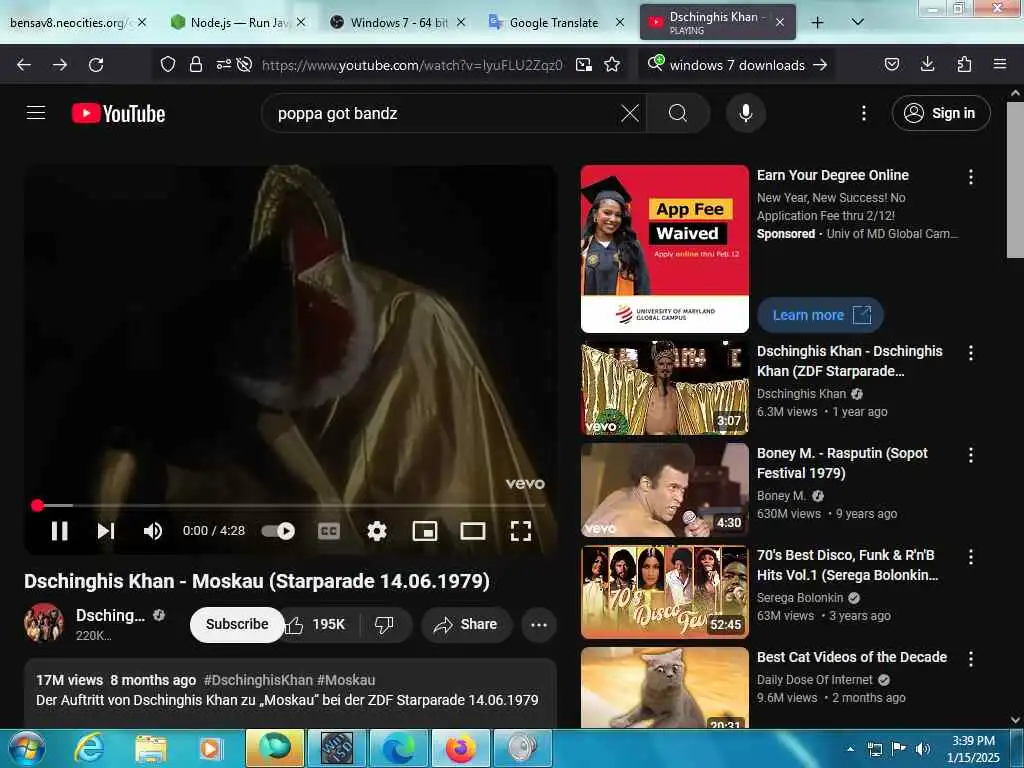The height and width of the screenshot is (768, 1024).
Task: Subscribe to the Dschinghis Khan channel
Action: tap(236, 624)
